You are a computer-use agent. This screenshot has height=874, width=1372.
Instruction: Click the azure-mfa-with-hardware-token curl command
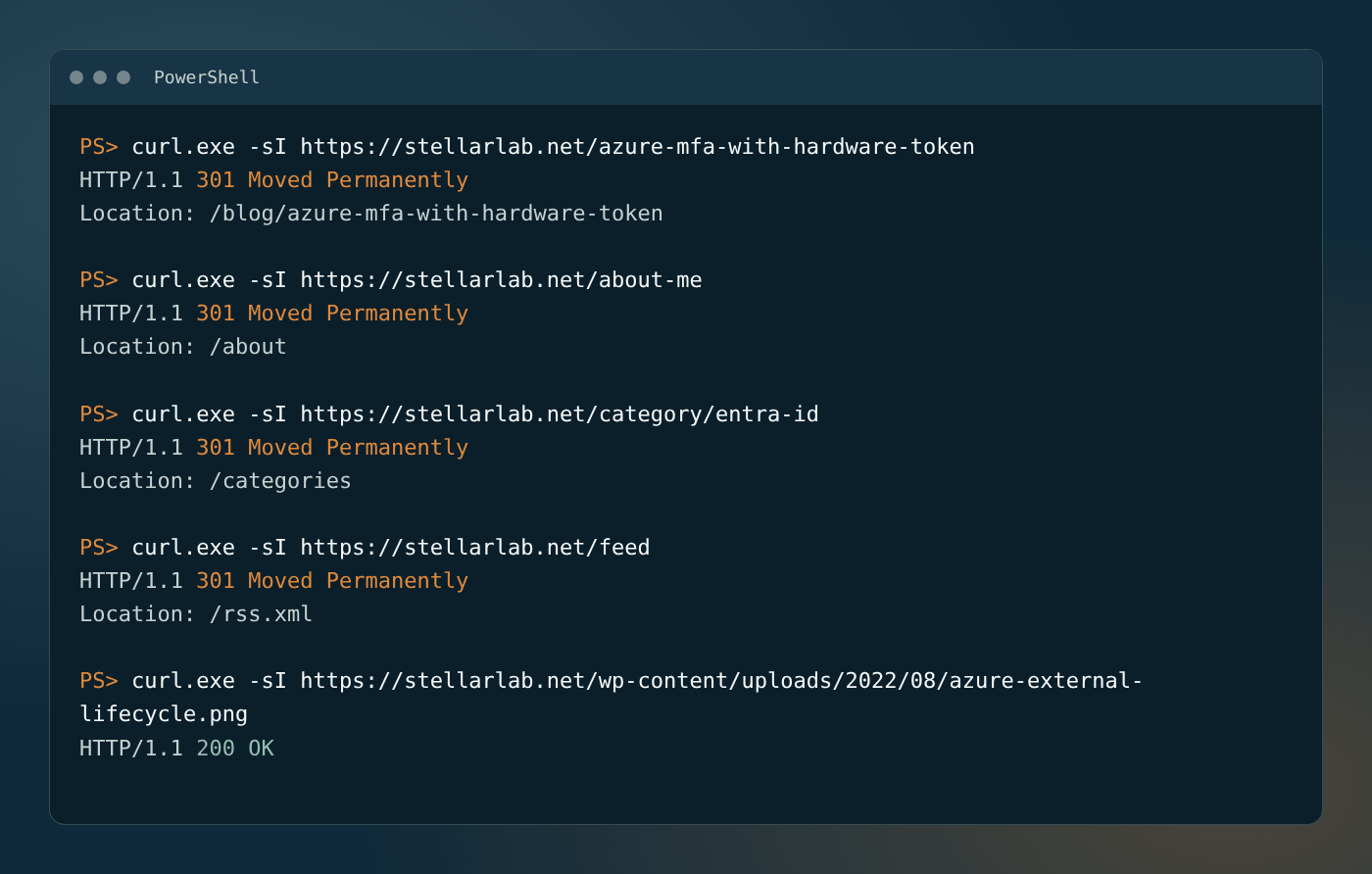pyautogui.click(x=554, y=147)
